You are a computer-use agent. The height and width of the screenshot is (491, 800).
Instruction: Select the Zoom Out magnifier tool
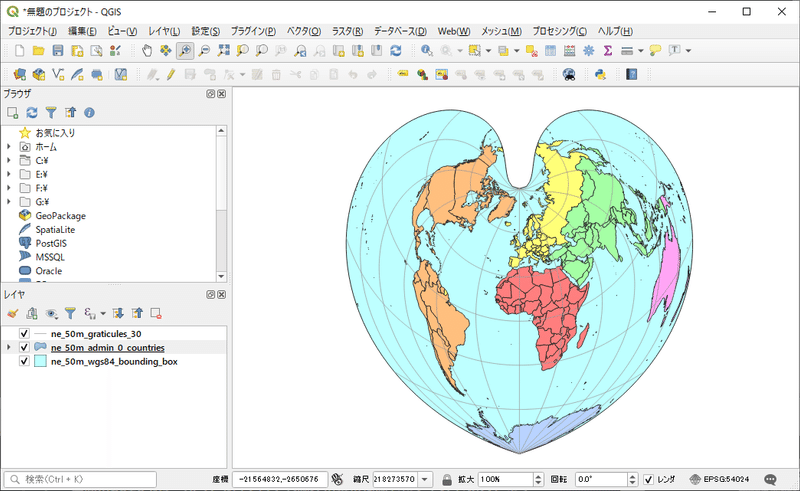[x=204, y=51]
